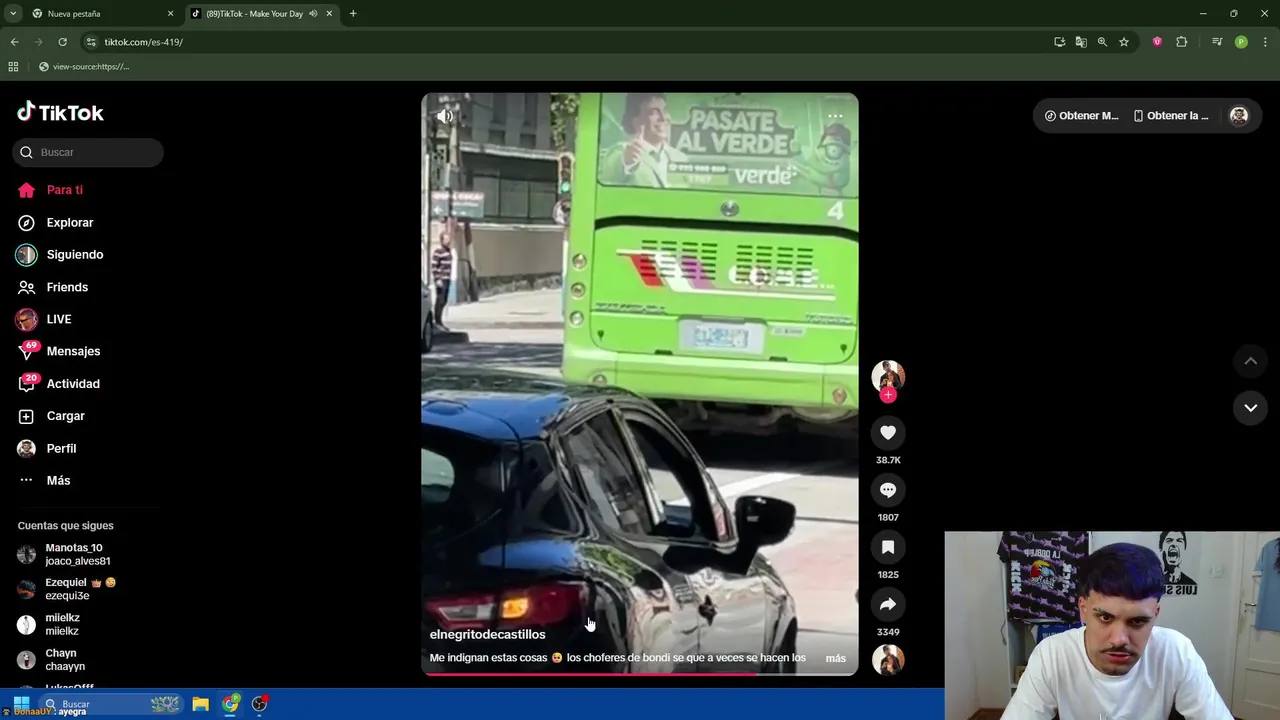Expand caption with más
The image size is (1280, 720).
(835, 658)
